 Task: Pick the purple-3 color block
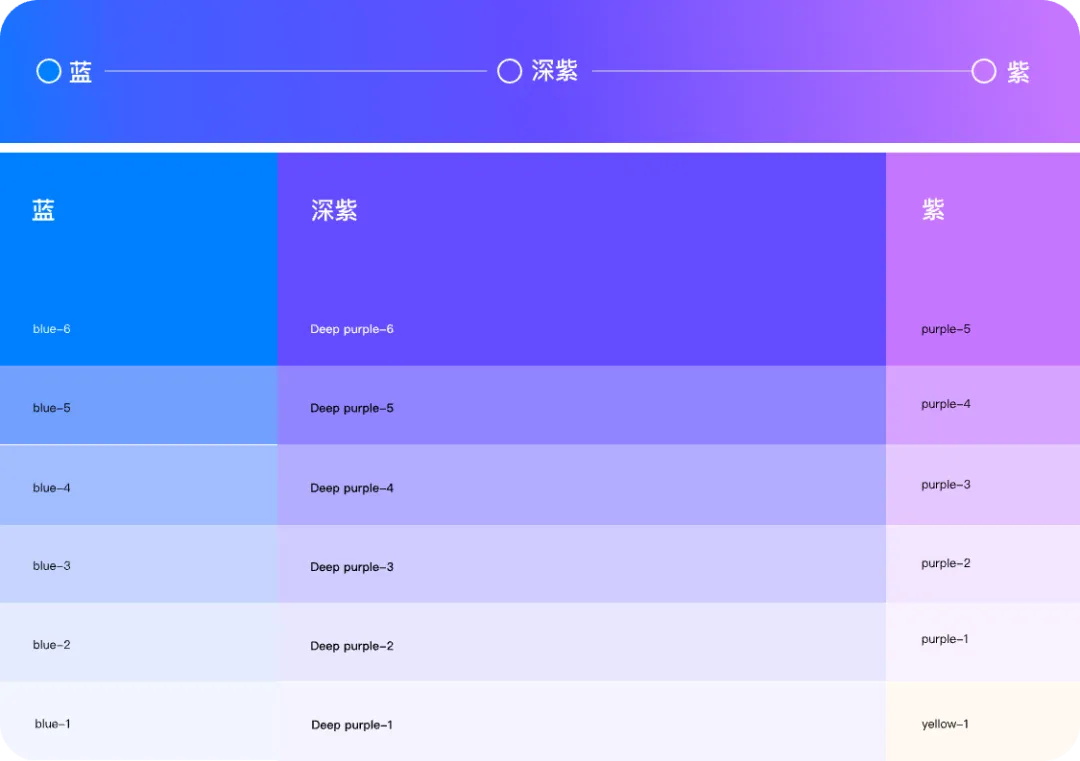pos(982,485)
